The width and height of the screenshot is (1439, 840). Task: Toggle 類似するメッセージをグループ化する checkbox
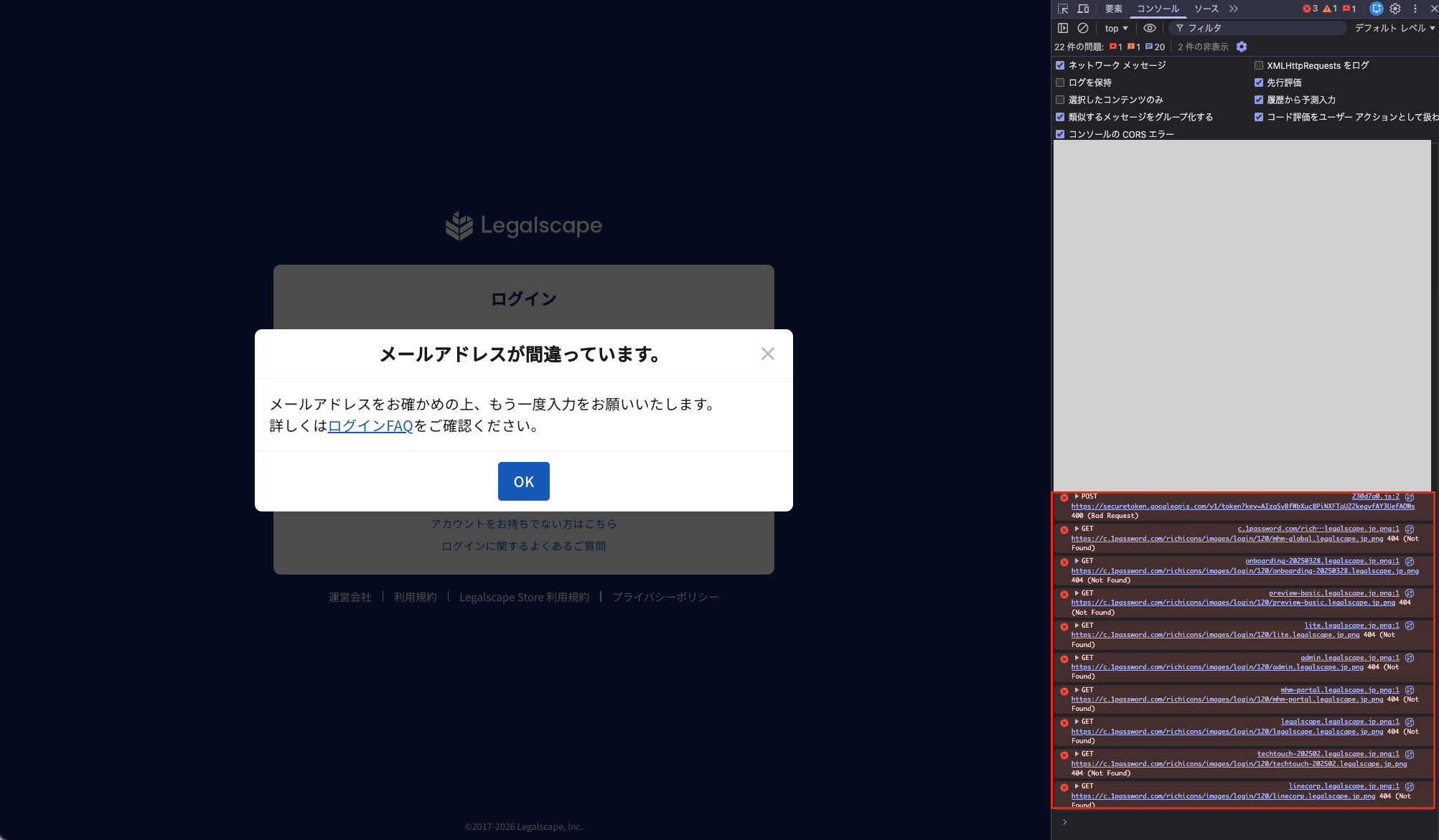1060,117
